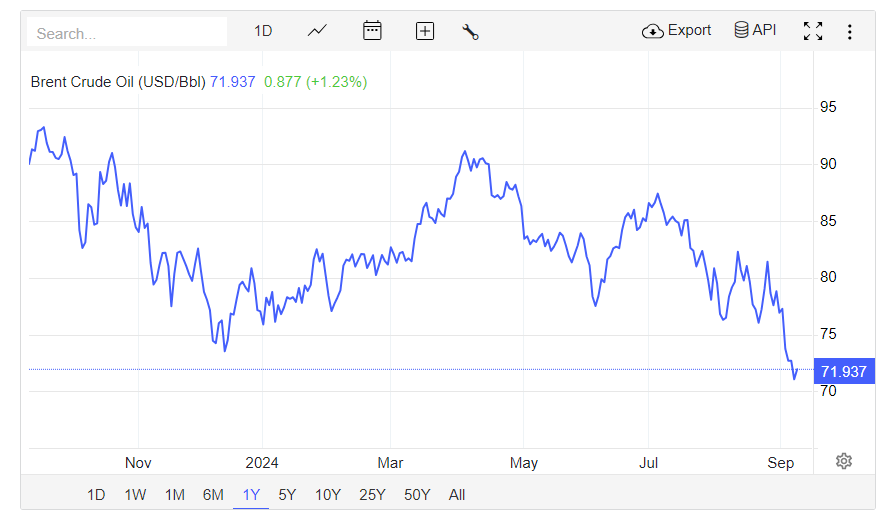
Task: Click the plus compare icon
Action: (425, 31)
